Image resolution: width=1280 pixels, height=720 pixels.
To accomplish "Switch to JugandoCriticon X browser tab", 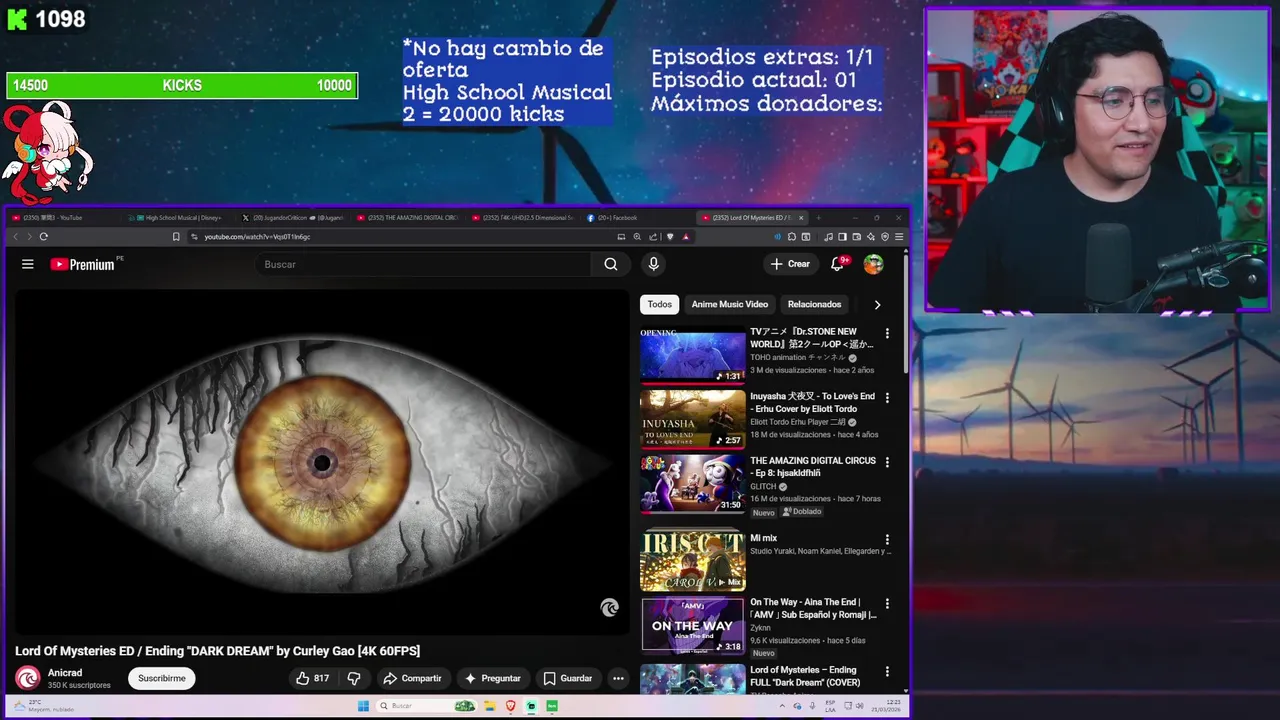I will pos(295,218).
